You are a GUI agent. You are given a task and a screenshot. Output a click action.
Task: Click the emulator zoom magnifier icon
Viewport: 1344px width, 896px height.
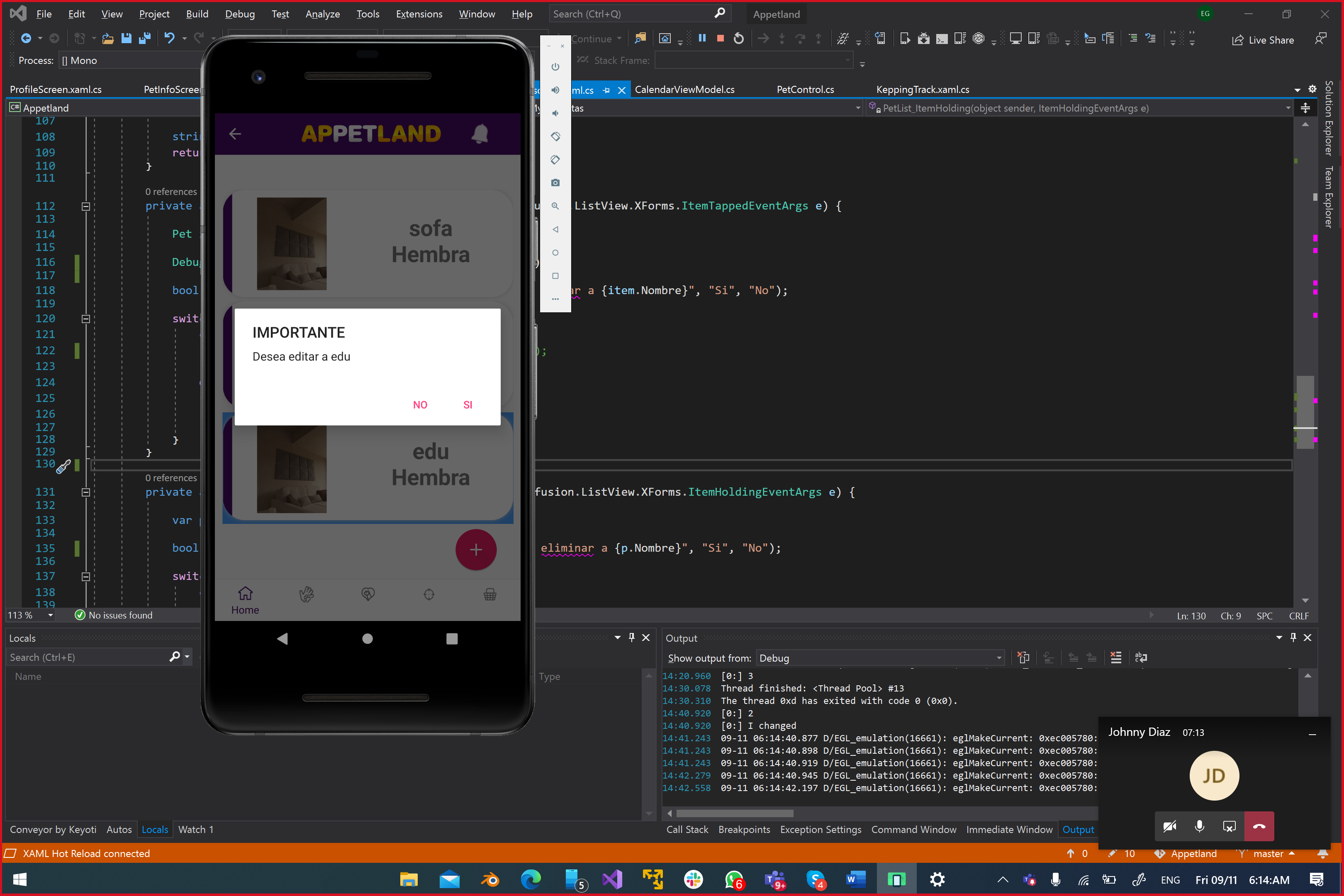point(555,206)
